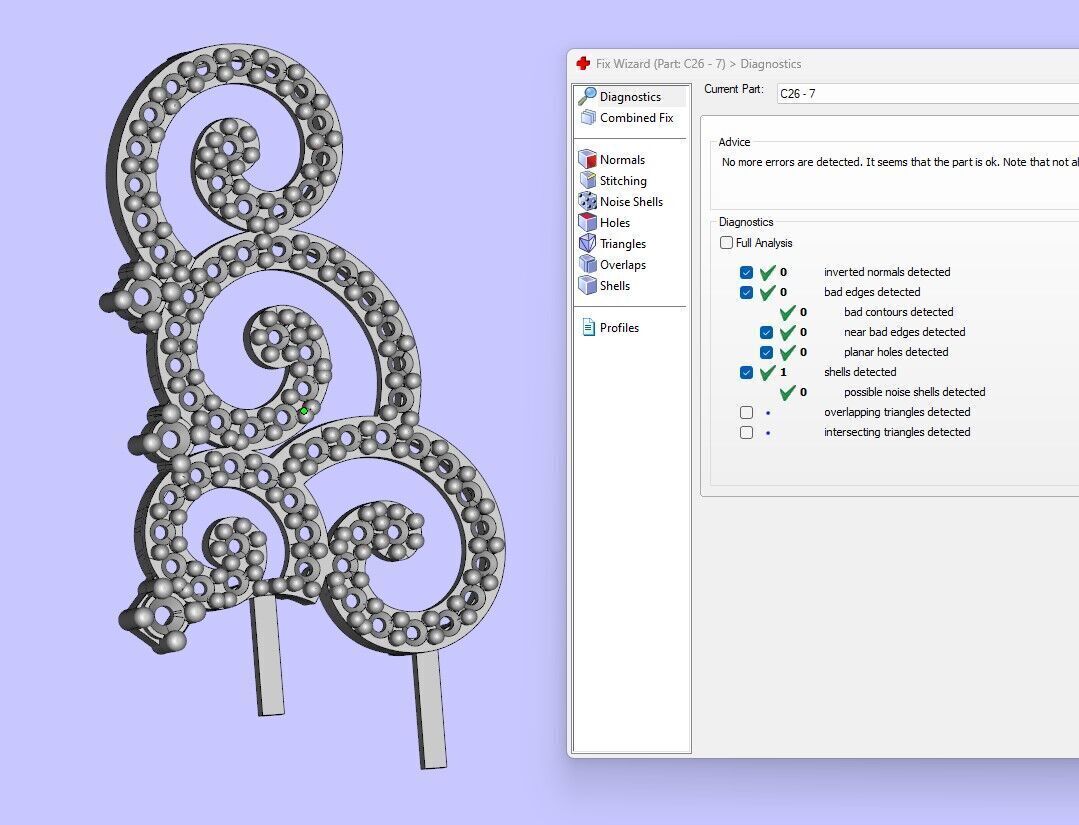Click the Triangles icon
The image size is (1079, 825).
tap(587, 243)
